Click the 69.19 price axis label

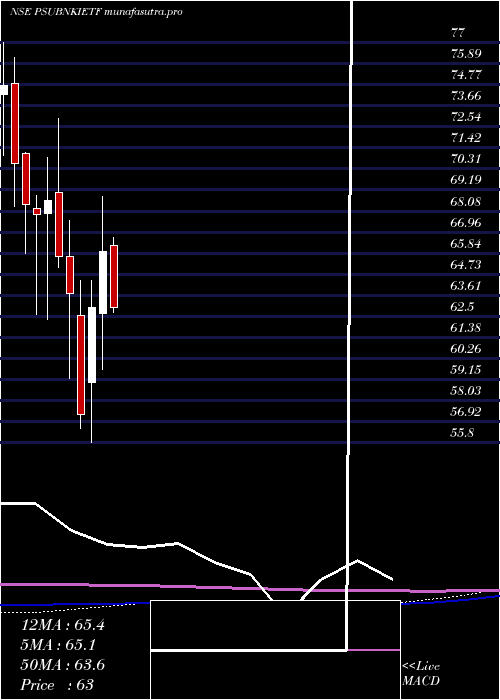(x=466, y=180)
